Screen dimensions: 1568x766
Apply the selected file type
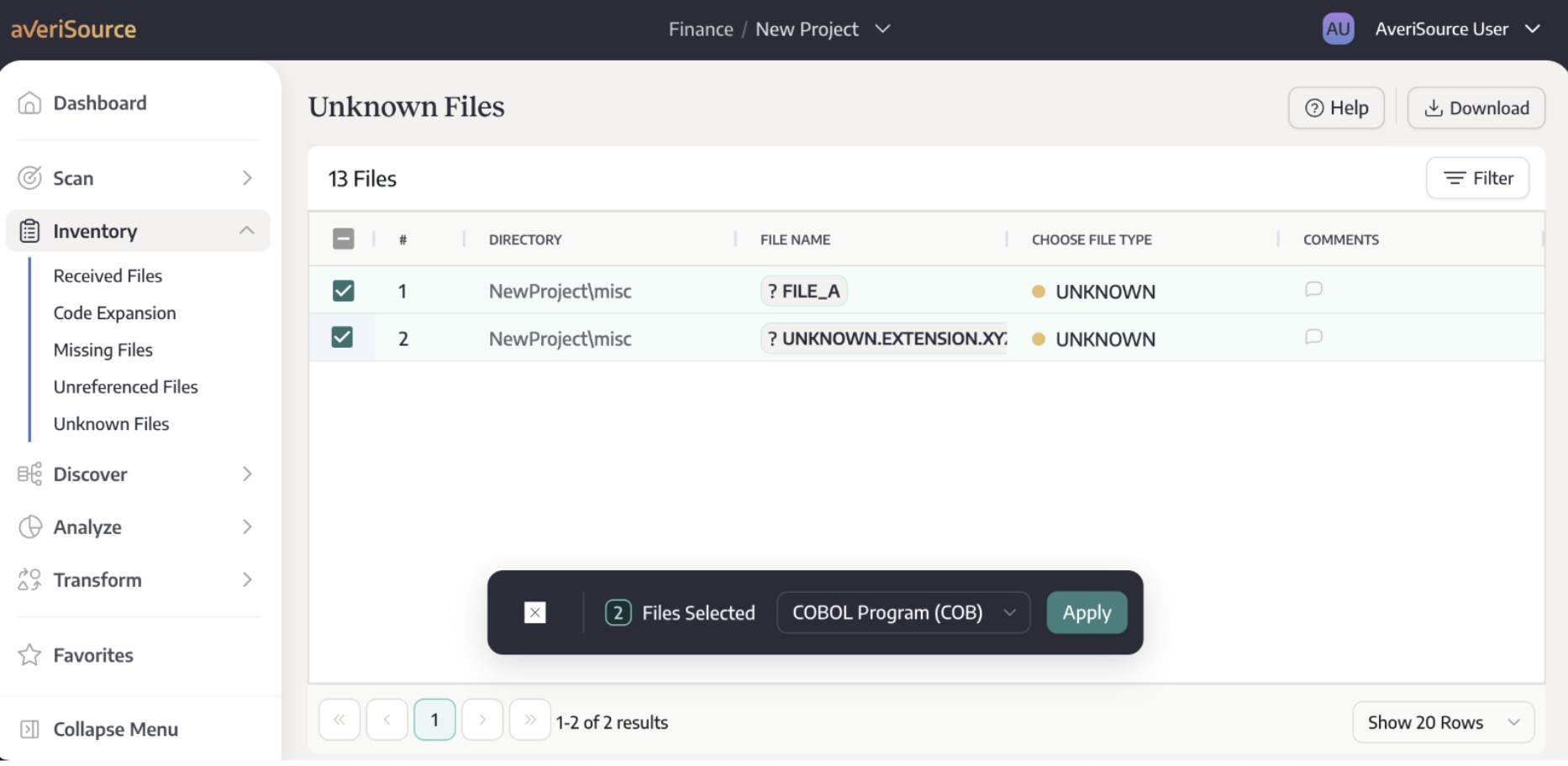click(1087, 612)
